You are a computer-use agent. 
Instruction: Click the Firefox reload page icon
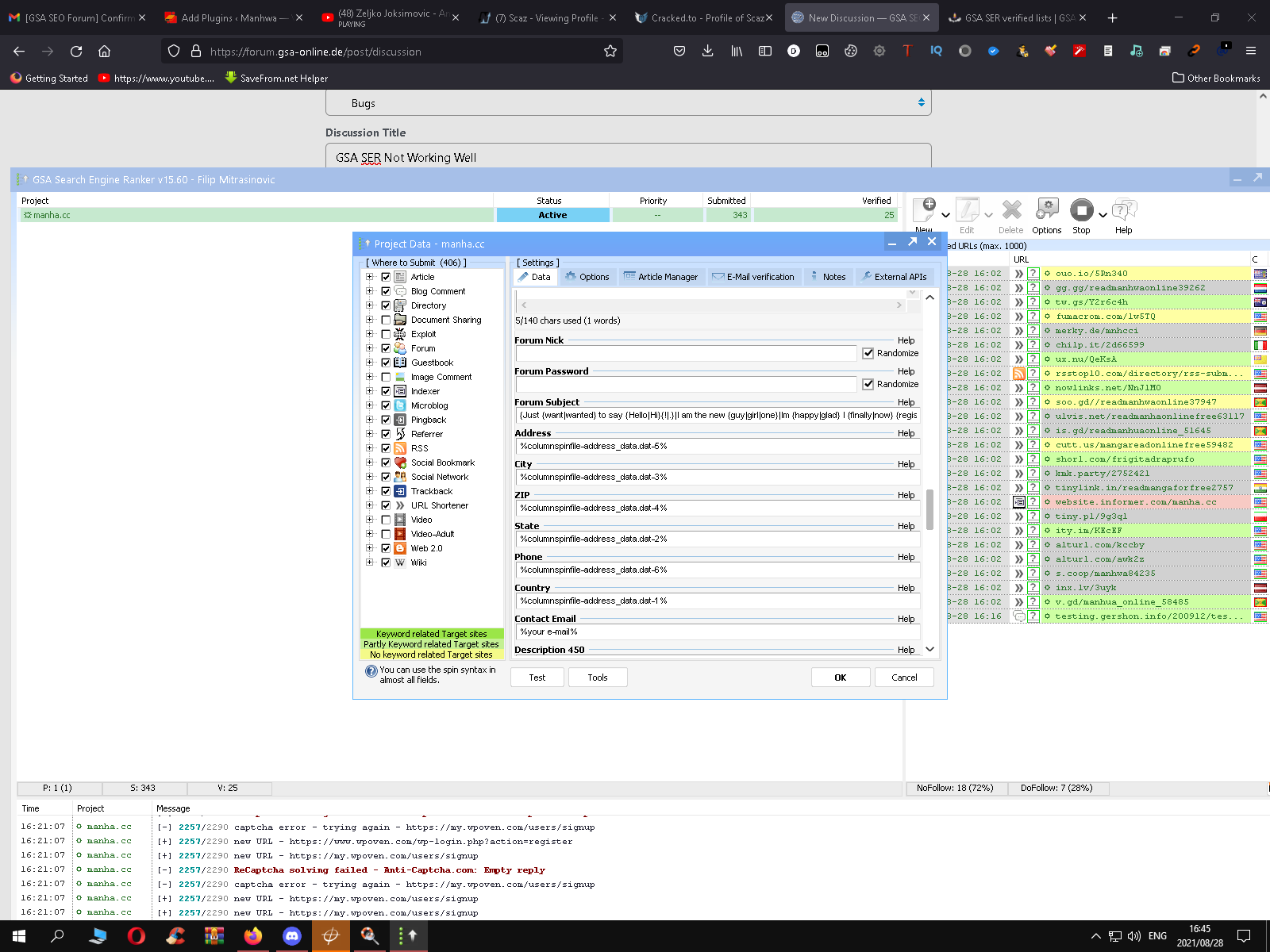(x=76, y=51)
